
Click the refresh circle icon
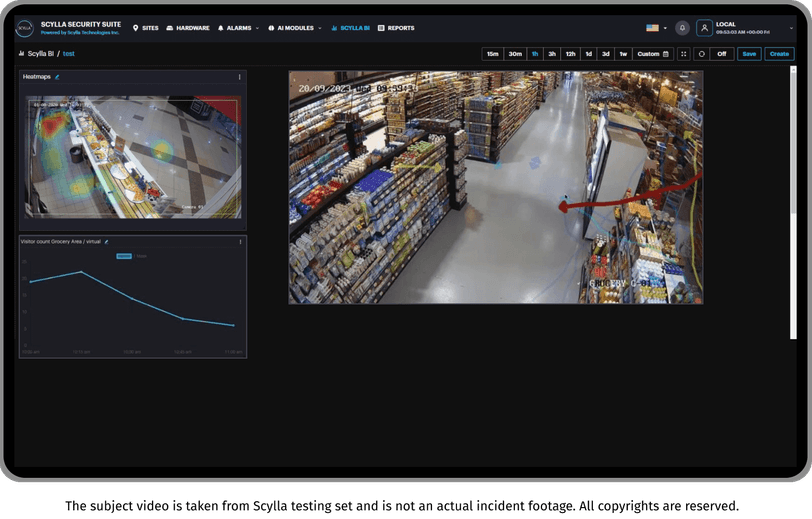702,54
